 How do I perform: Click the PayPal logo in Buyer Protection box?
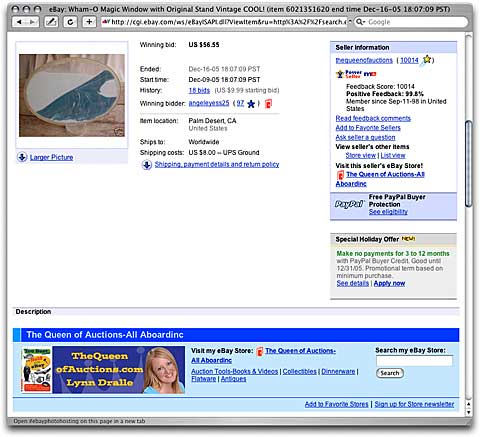(349, 204)
